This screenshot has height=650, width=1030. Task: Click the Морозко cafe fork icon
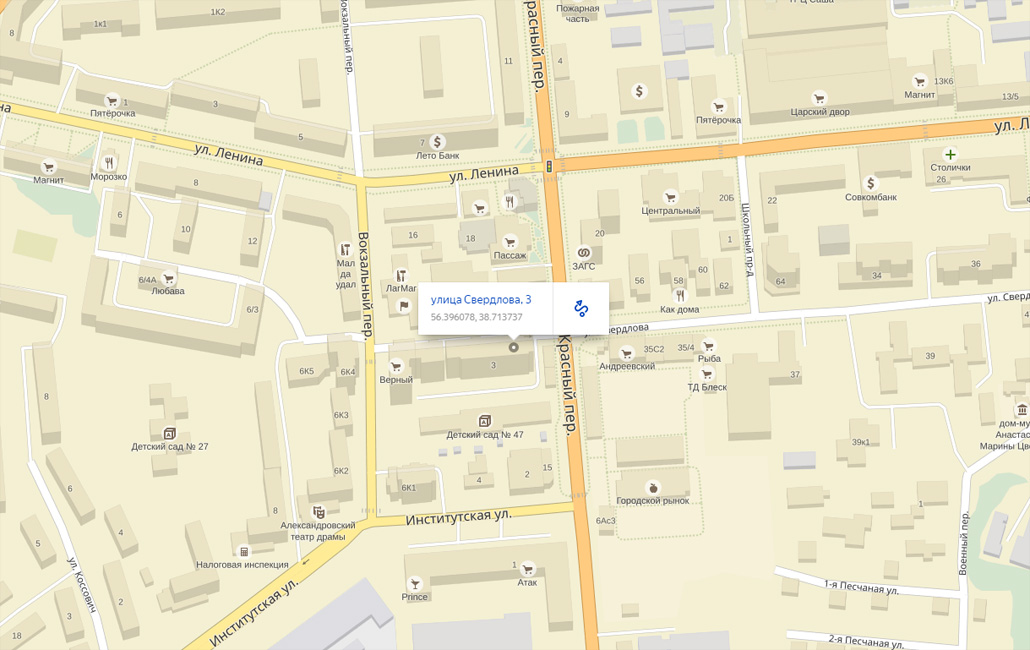click(109, 163)
